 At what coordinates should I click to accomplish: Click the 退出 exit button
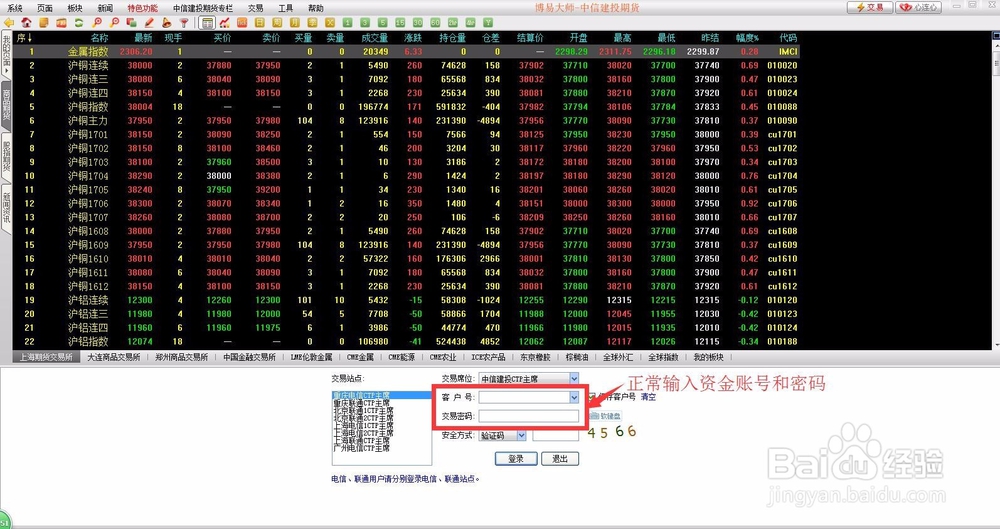point(560,459)
